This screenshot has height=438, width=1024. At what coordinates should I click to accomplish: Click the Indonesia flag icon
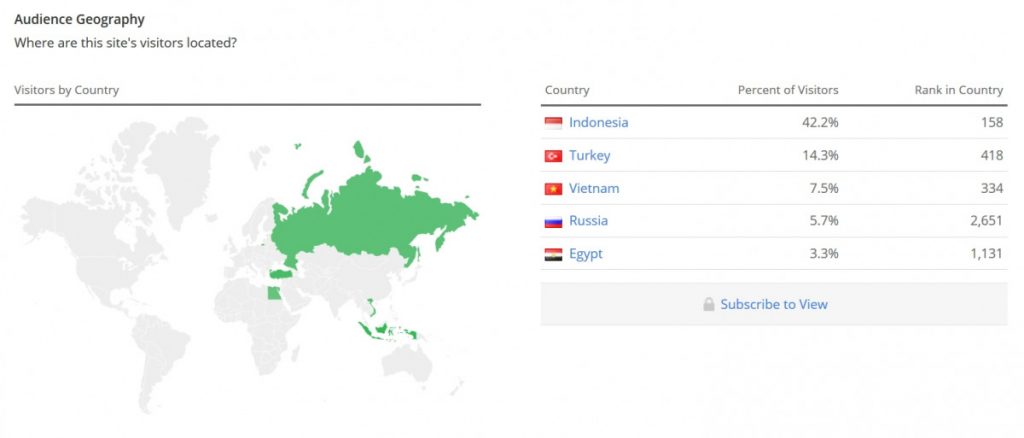coord(553,123)
